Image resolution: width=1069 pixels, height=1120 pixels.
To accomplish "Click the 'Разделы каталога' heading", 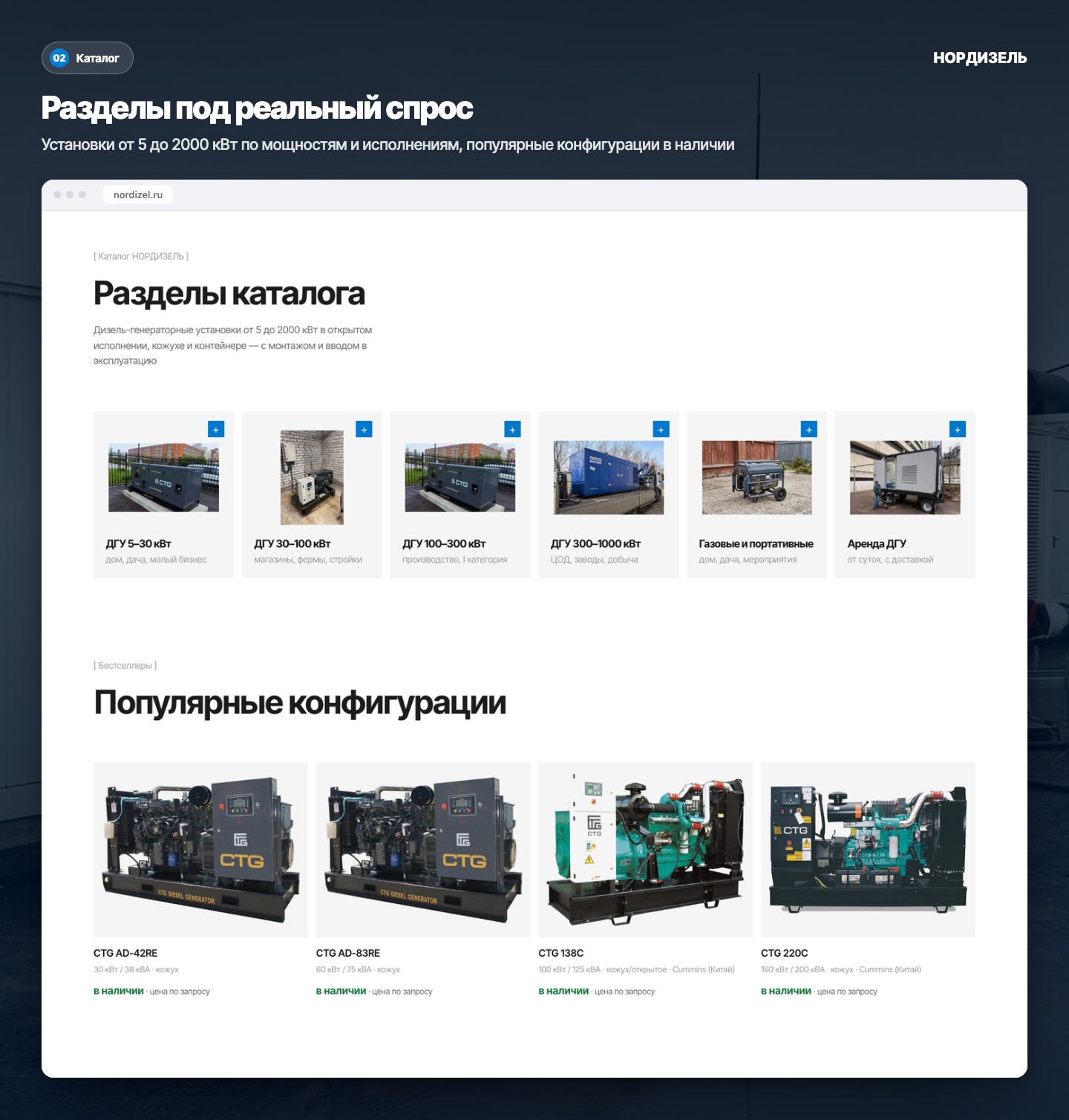I will point(229,294).
